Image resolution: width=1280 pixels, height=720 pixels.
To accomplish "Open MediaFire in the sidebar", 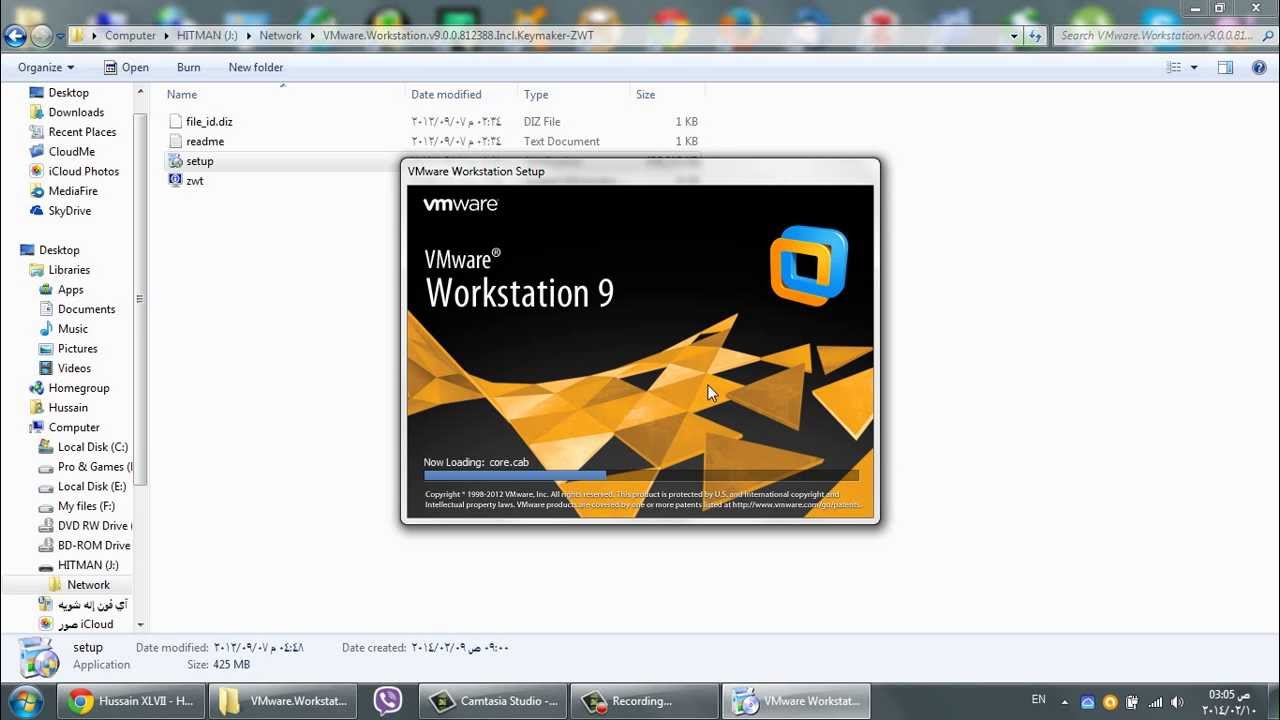I will (x=73, y=191).
